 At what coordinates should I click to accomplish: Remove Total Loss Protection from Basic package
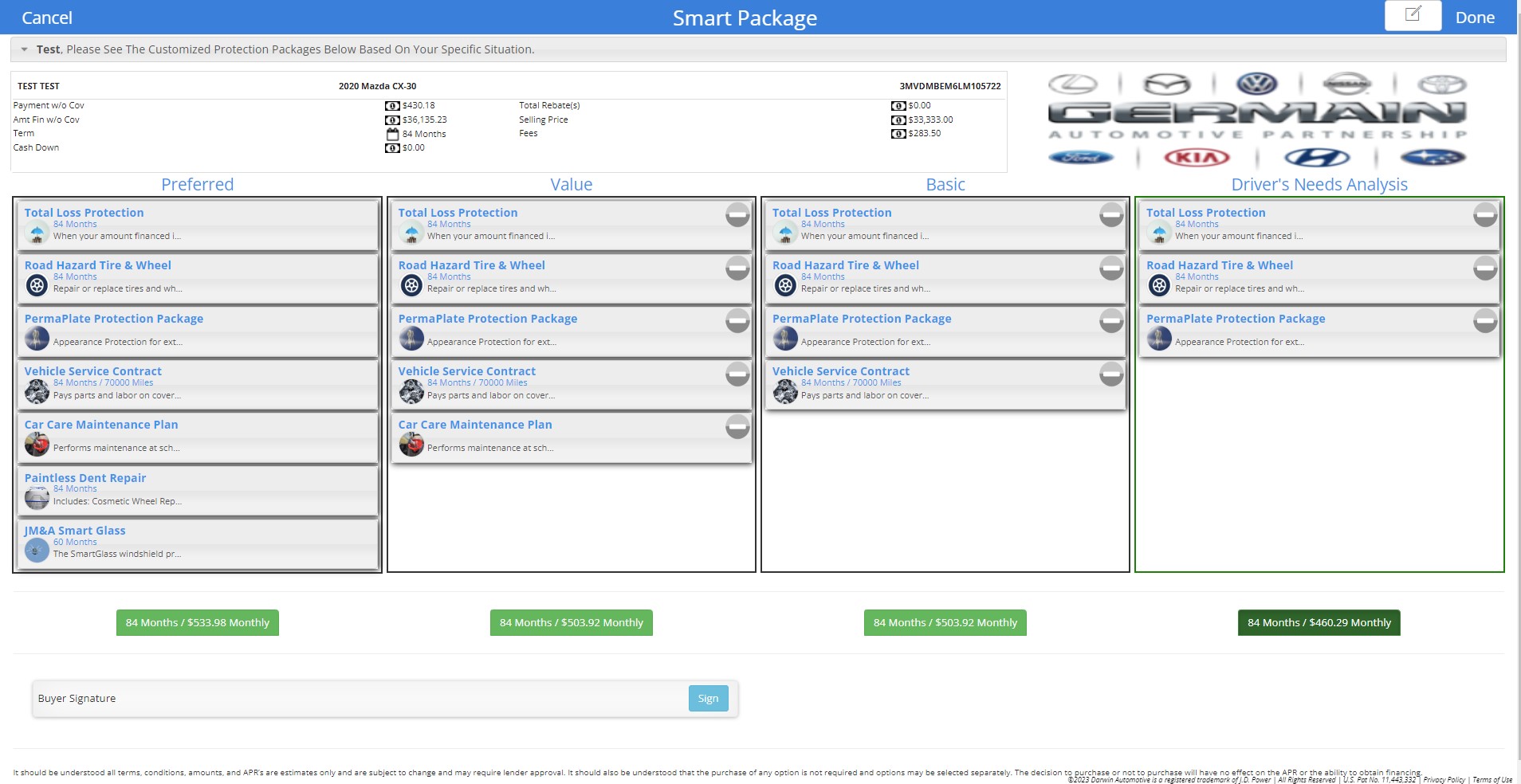[1111, 214]
